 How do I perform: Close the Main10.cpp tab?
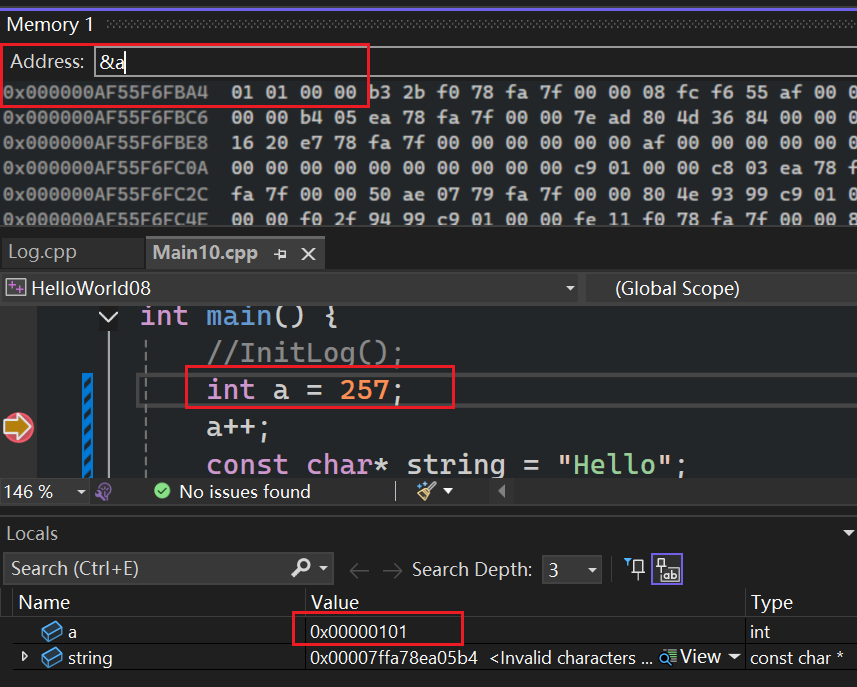308,254
